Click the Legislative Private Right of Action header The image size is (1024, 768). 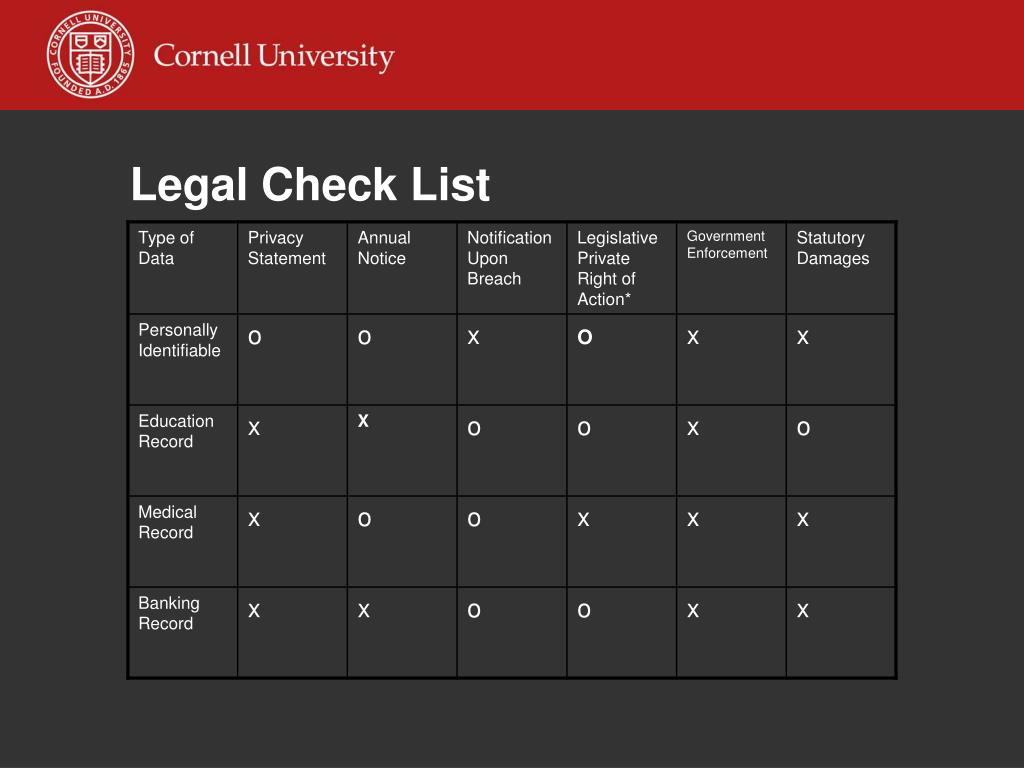[x=617, y=268]
